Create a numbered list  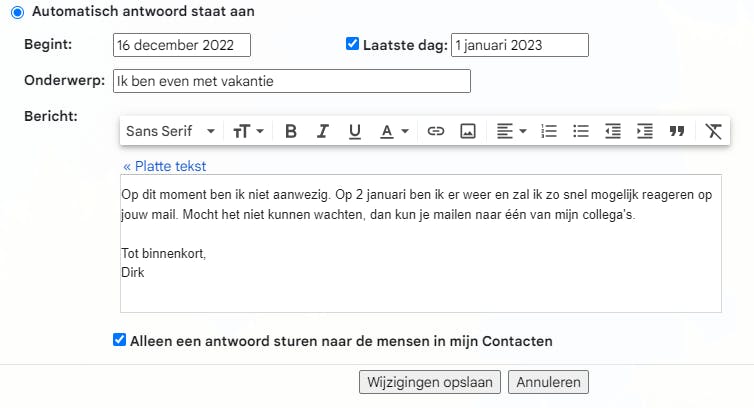pyautogui.click(x=548, y=131)
